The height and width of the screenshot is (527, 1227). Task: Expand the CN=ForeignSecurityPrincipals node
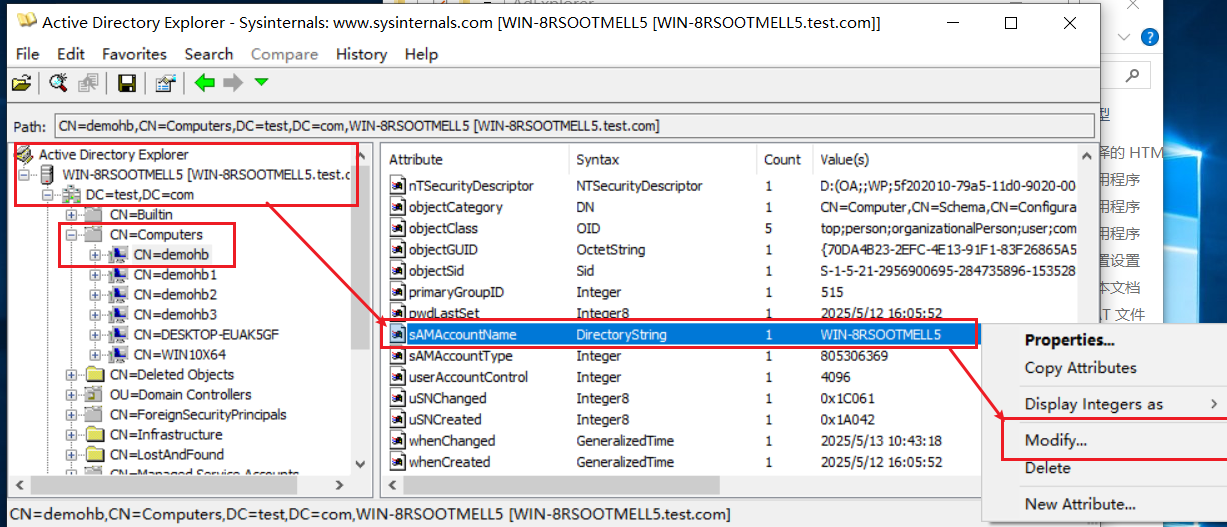click(71, 415)
